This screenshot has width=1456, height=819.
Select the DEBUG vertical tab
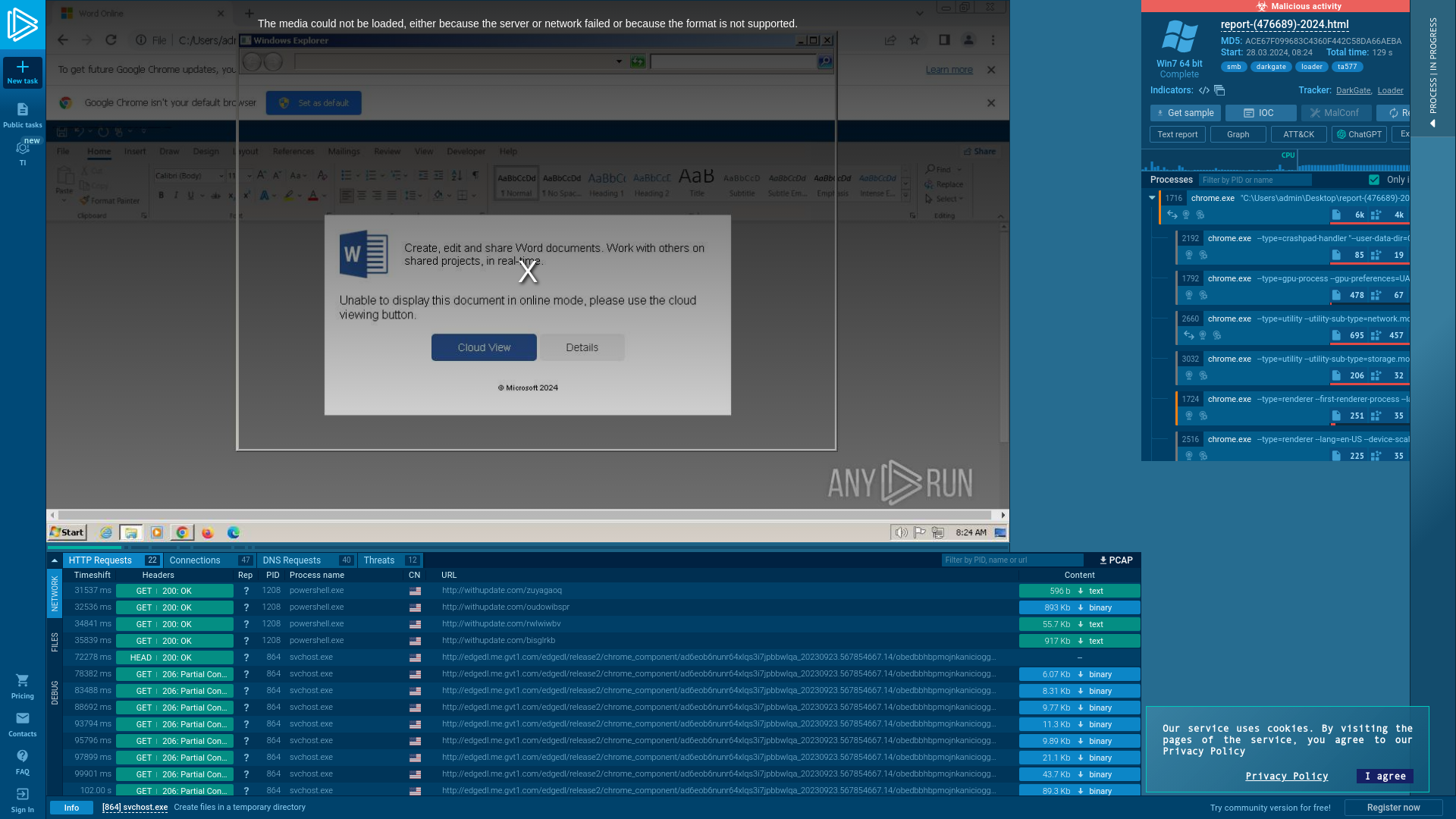55,692
